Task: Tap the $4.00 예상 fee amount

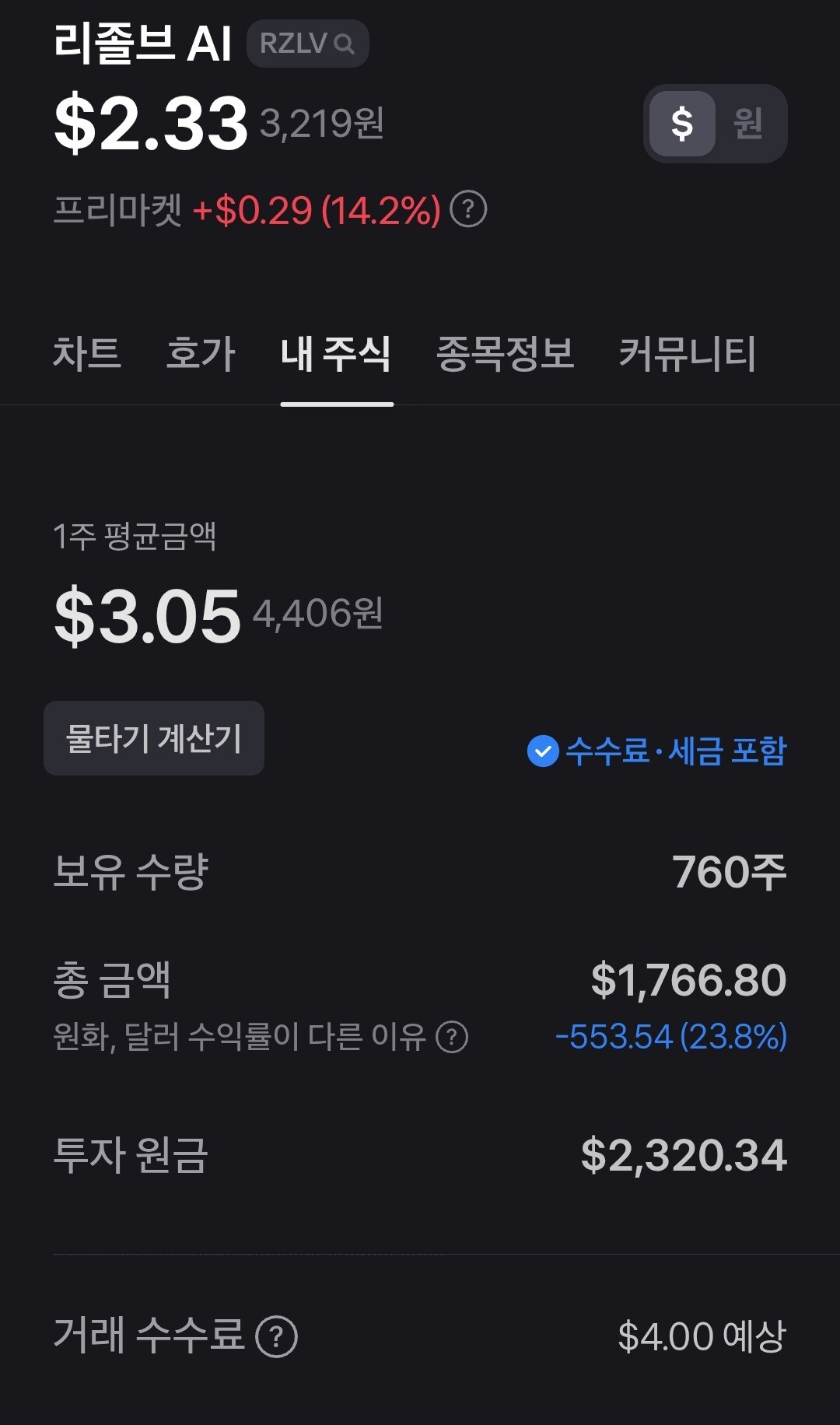Action: [x=702, y=1336]
